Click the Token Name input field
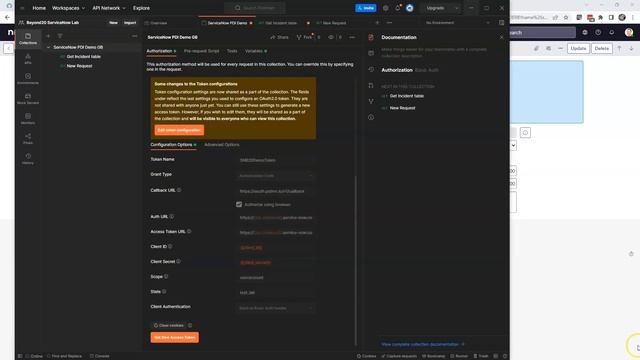This screenshot has height=360, width=640. pyautogui.click(x=276, y=160)
